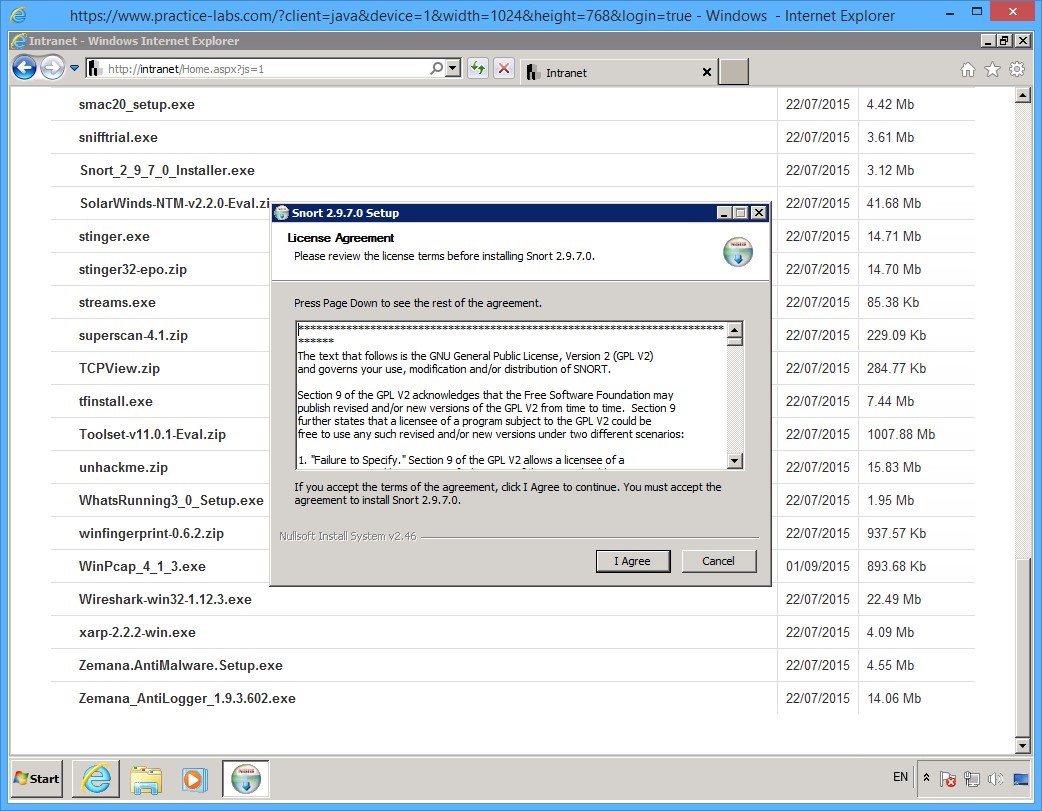Open Favorites with the star icon
The height and width of the screenshot is (811, 1042).
pos(991,71)
